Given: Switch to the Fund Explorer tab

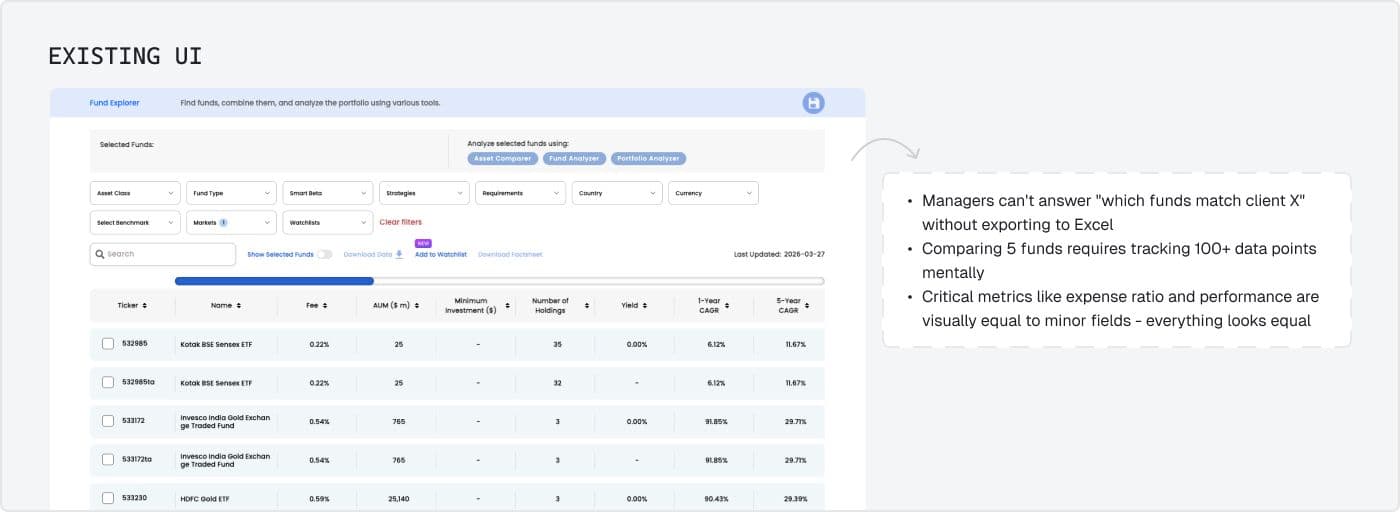Looking at the screenshot, I should point(114,103).
